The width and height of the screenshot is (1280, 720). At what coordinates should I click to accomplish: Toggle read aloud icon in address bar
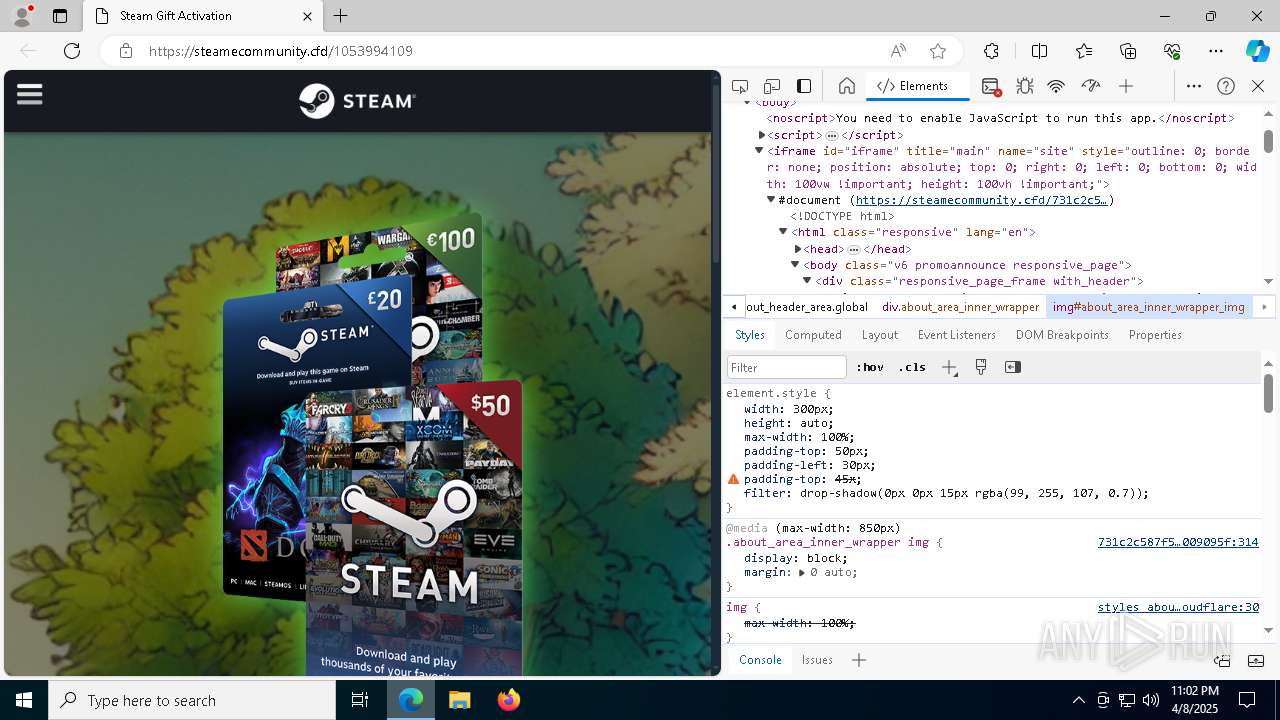click(x=898, y=51)
